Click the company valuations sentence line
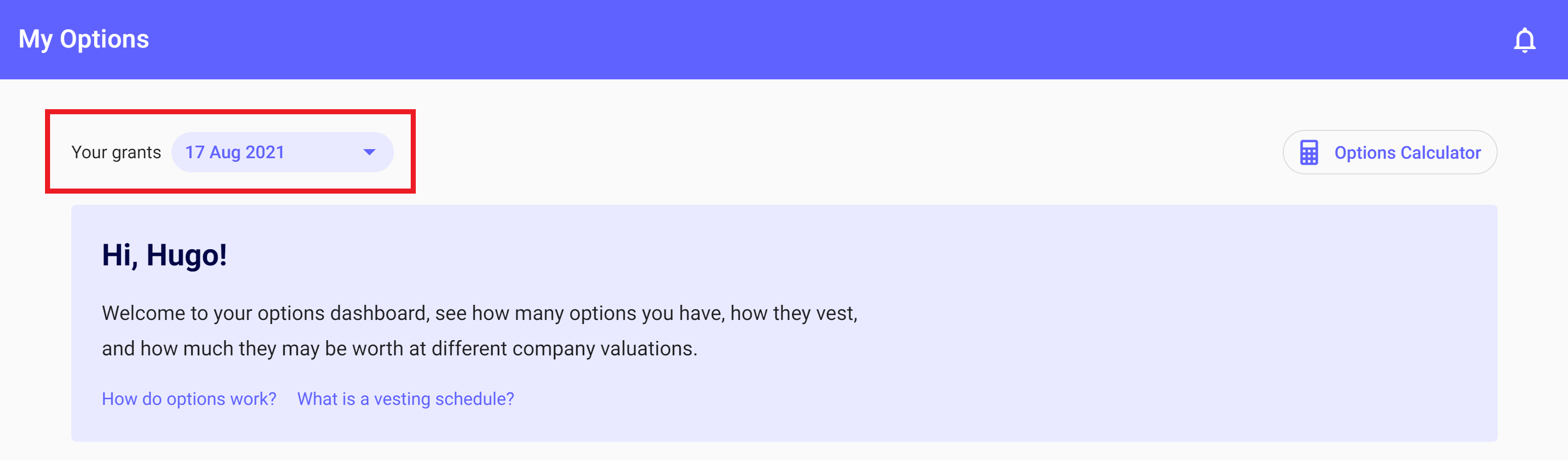The image size is (1568, 460). pyautogui.click(x=399, y=348)
